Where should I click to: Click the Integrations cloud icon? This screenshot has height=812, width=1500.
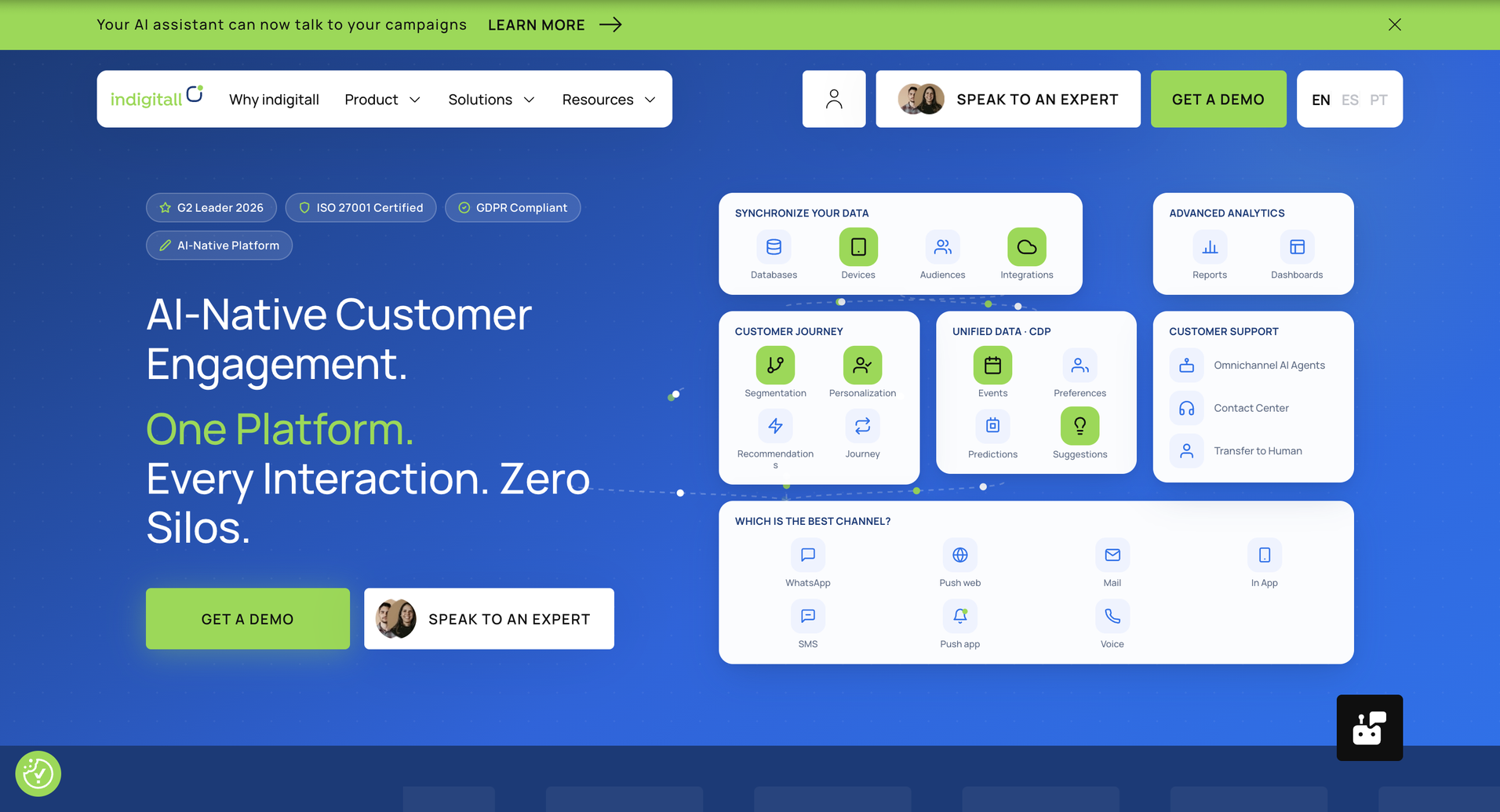coord(1027,247)
